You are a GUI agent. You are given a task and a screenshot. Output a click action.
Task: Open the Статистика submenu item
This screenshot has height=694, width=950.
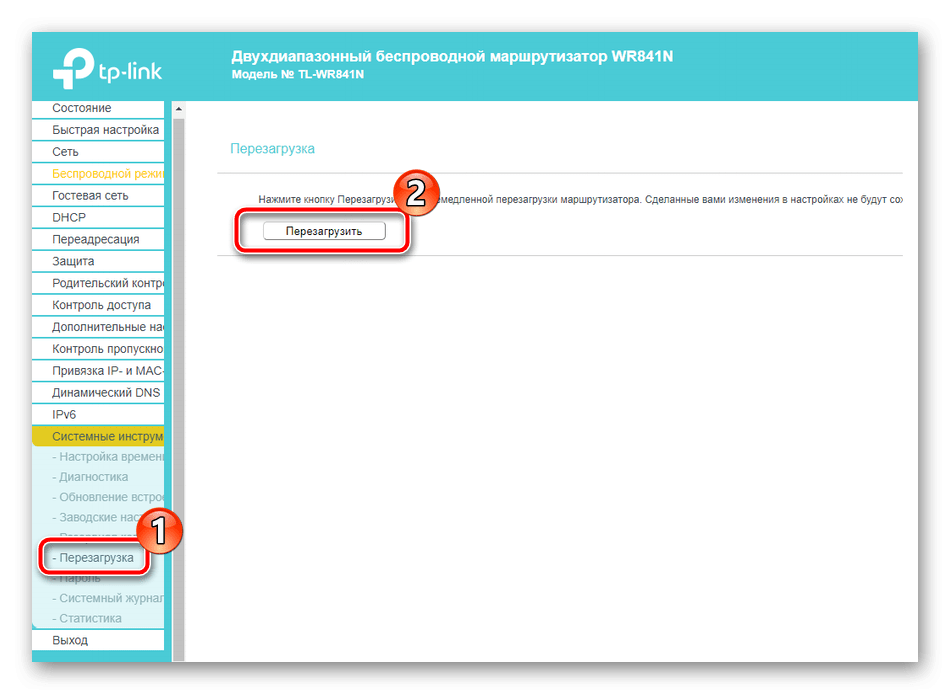tap(90, 619)
